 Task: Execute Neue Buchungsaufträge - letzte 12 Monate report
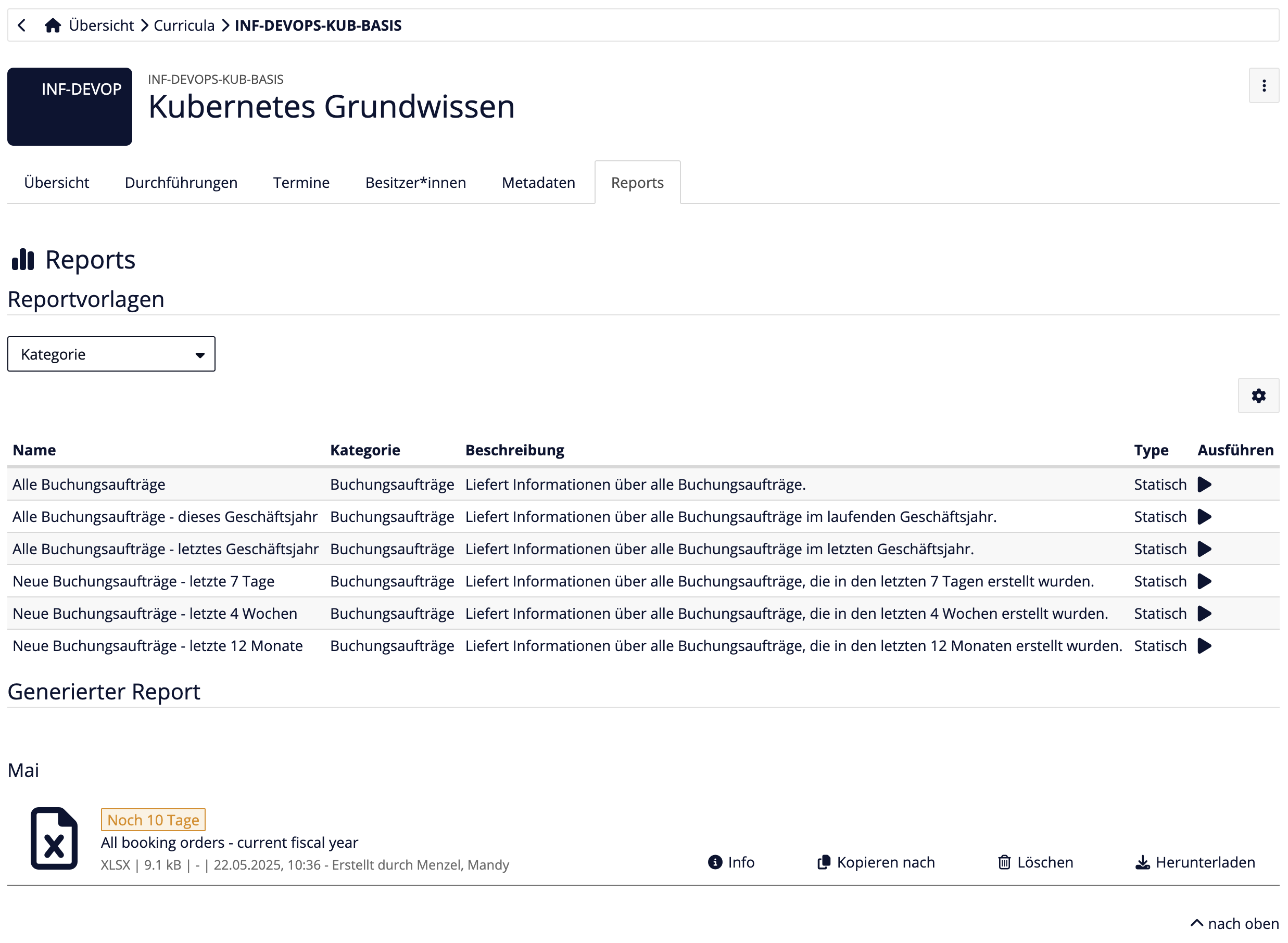tap(1205, 646)
